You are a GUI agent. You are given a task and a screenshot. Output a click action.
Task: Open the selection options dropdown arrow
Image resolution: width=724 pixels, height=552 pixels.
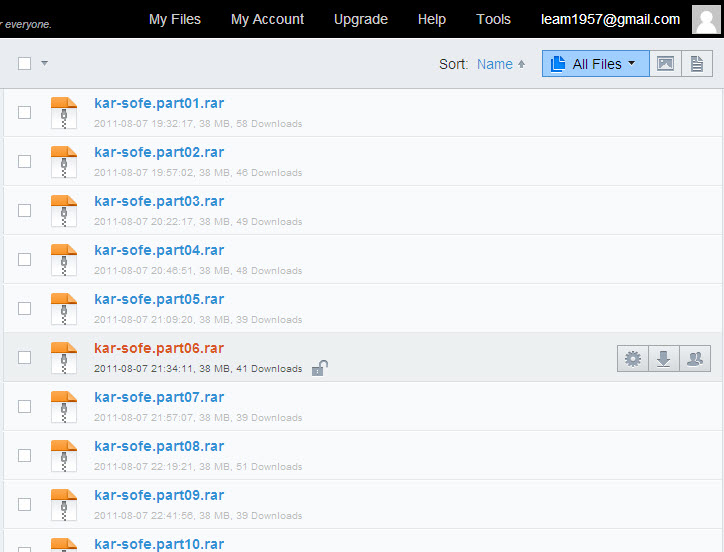(x=44, y=63)
